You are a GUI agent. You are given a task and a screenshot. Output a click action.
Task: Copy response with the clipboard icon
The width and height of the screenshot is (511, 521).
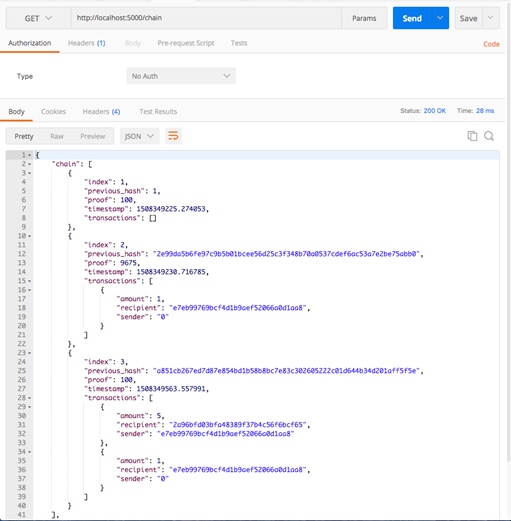pos(472,136)
